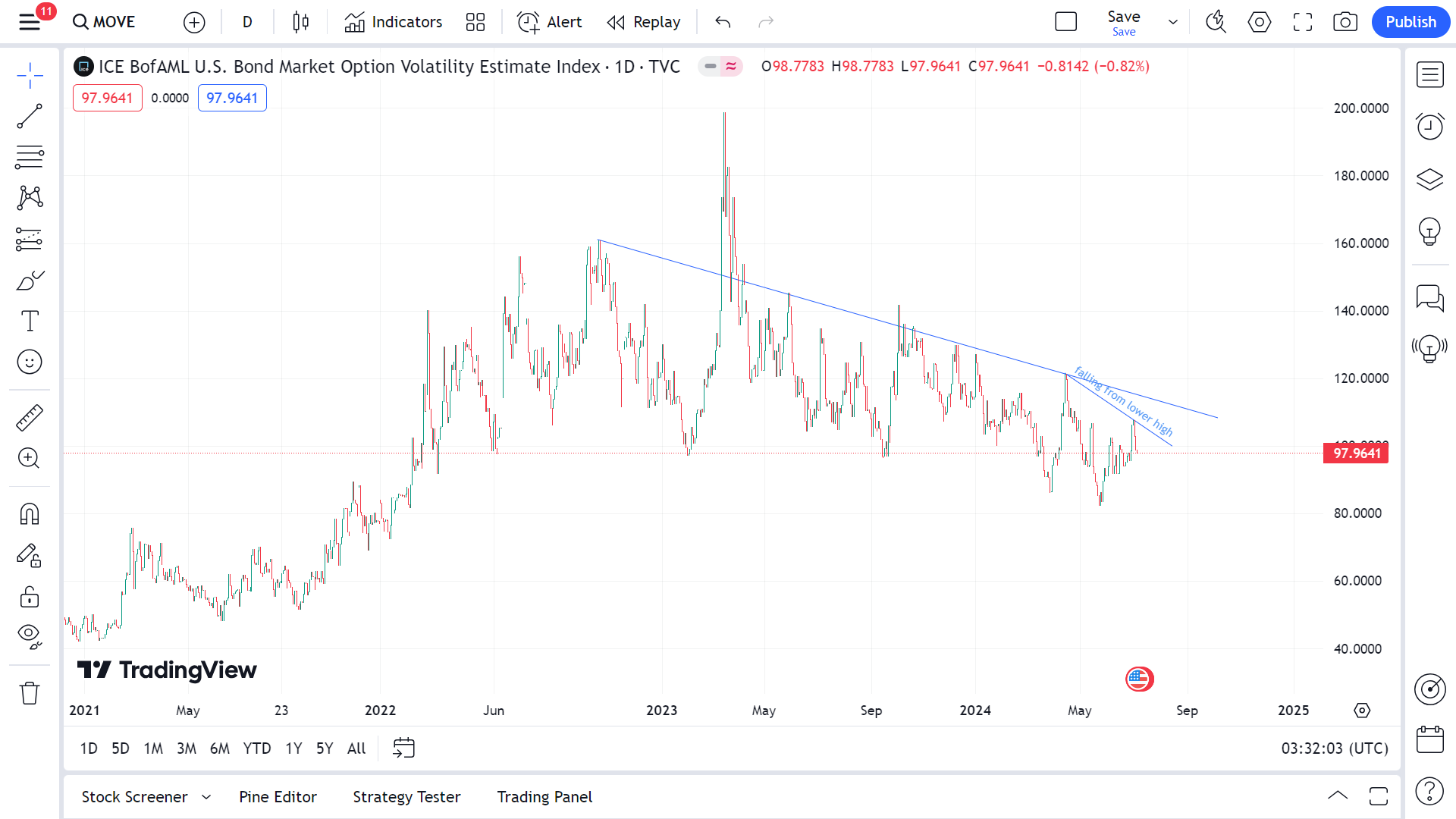Open the chat messages panel

(1429, 297)
